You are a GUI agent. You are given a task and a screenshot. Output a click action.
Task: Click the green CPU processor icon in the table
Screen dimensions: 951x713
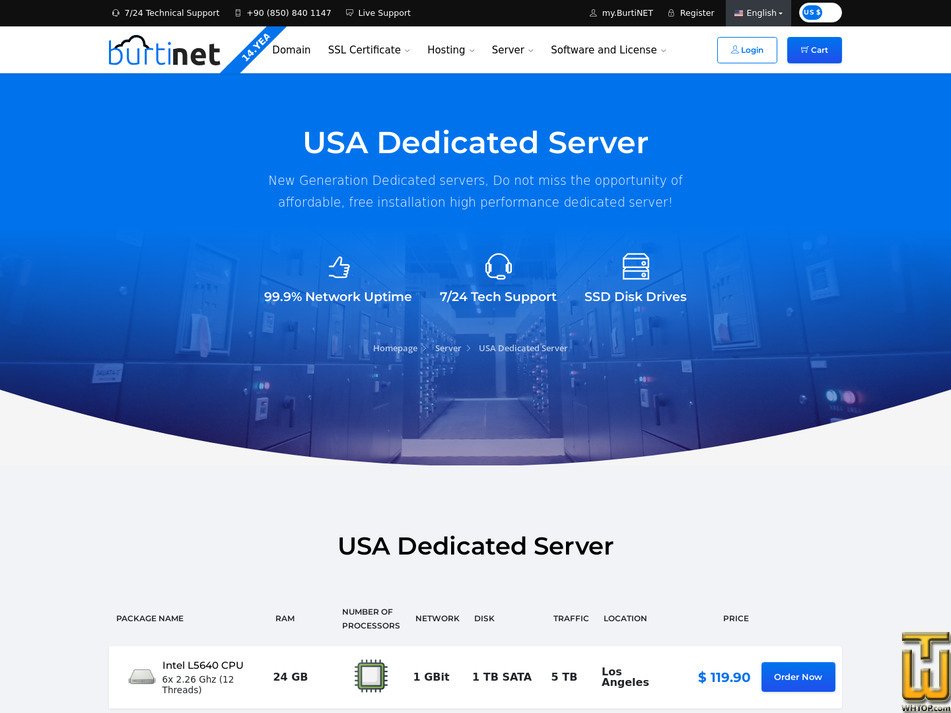[x=370, y=676]
